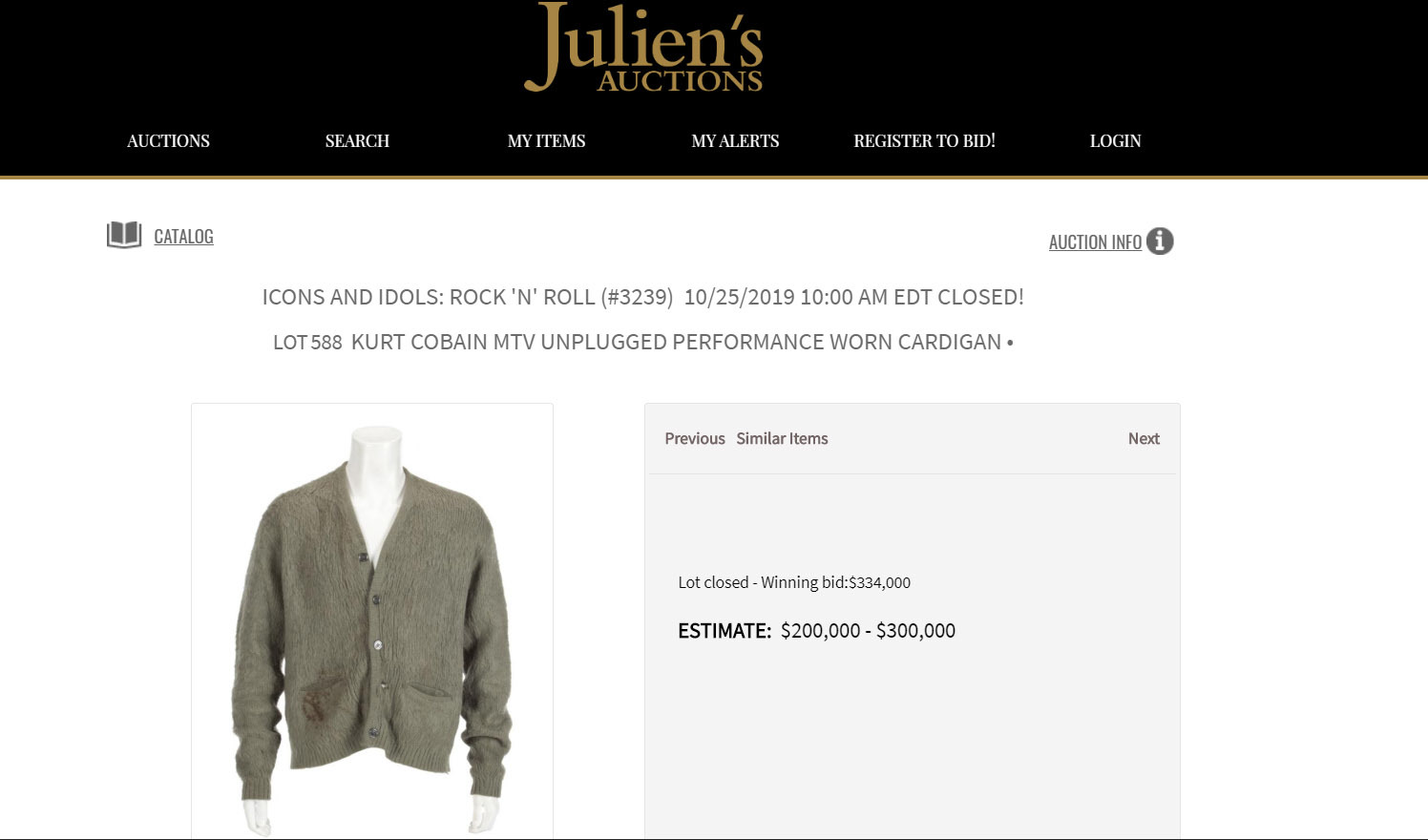Open MY ALERTS page

click(x=735, y=141)
